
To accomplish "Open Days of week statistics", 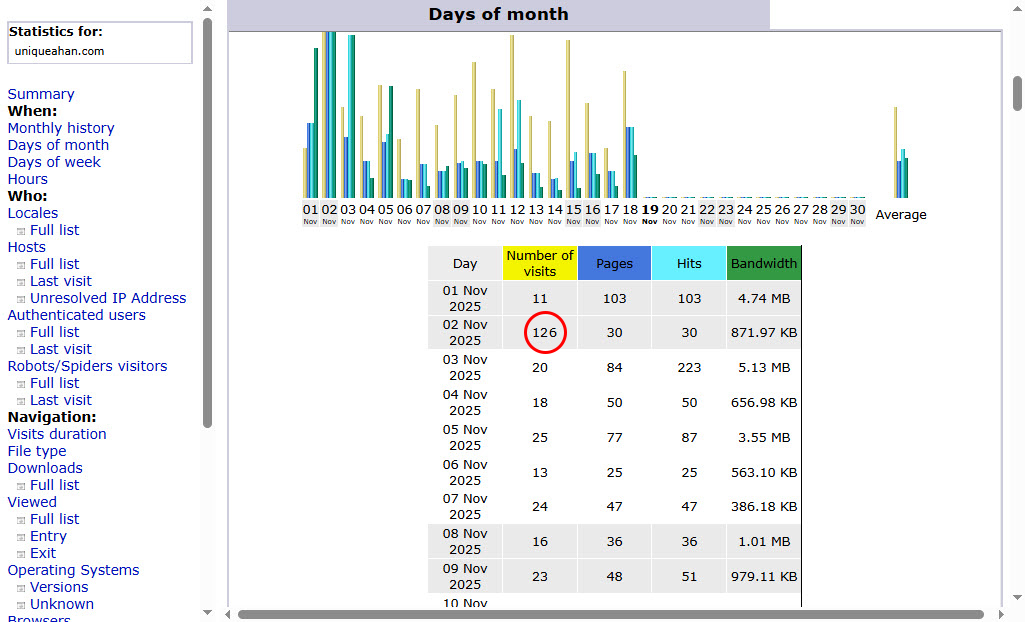I will click(x=54, y=162).
